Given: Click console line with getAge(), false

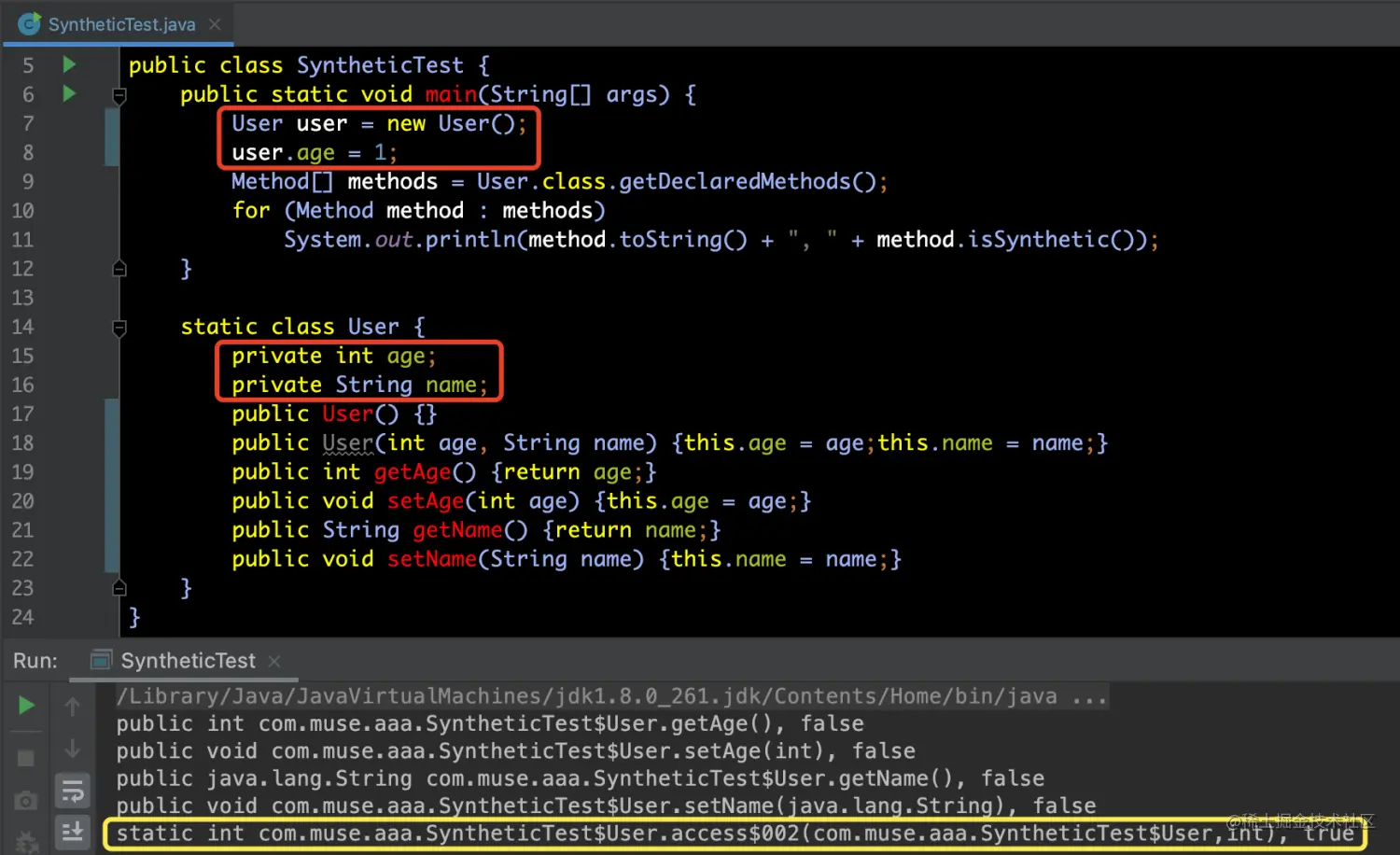Looking at the screenshot, I should pos(490,723).
